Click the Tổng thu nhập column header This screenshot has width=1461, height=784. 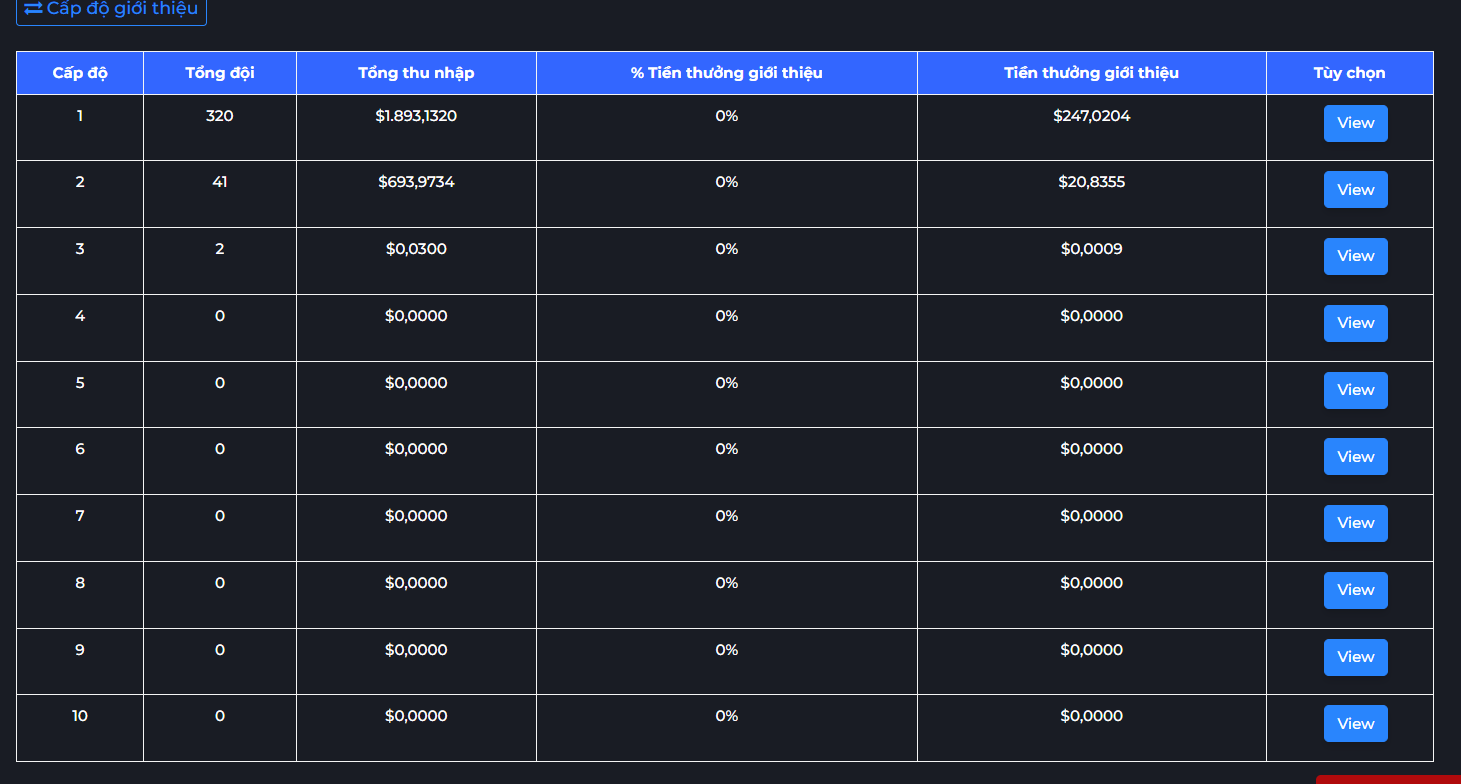[x=416, y=73]
